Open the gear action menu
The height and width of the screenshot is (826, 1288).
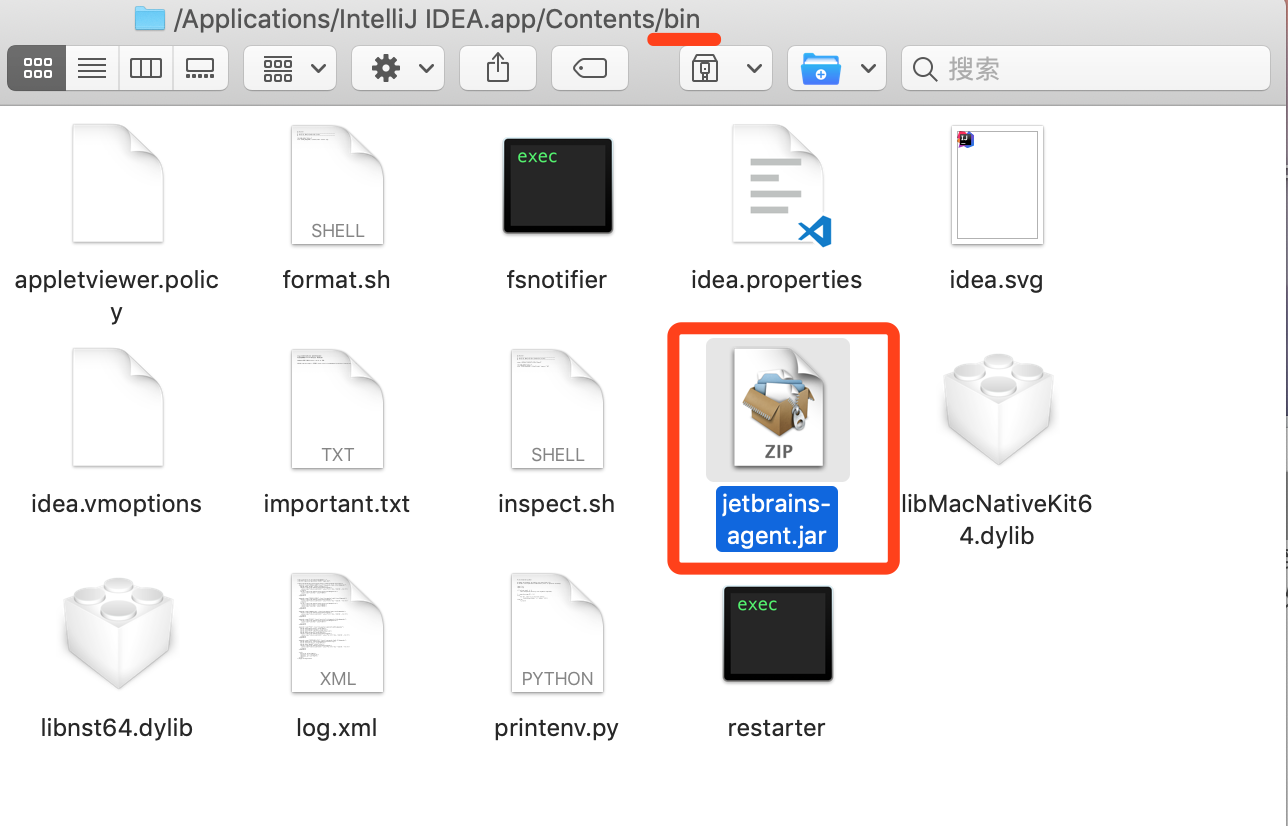[398, 68]
